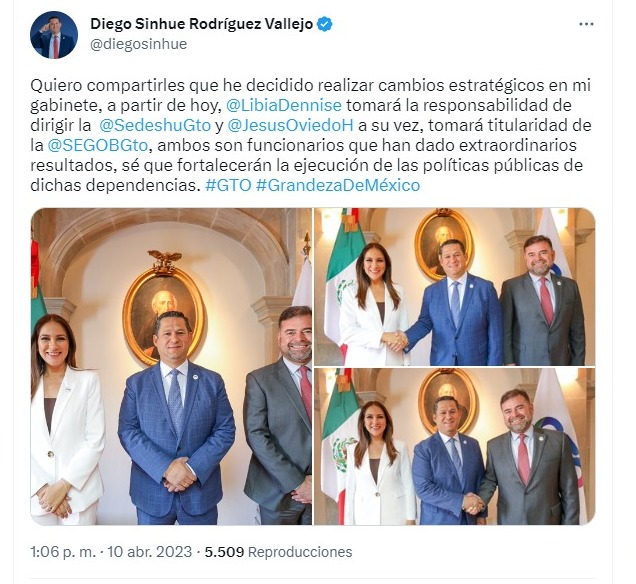Click the 1:06 p. m. timestamp

(63, 552)
